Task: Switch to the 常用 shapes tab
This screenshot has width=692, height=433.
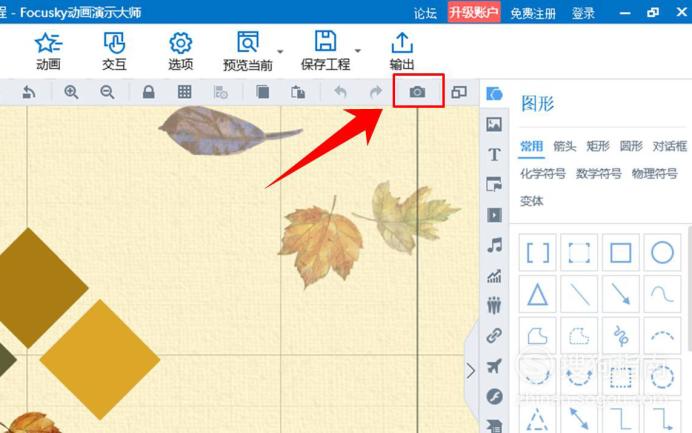Action: coord(531,146)
